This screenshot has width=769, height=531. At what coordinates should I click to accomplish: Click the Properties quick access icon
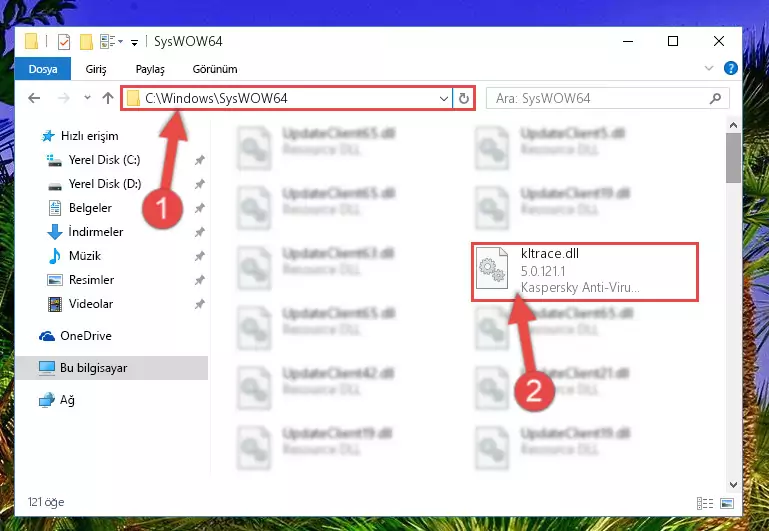tap(64, 42)
